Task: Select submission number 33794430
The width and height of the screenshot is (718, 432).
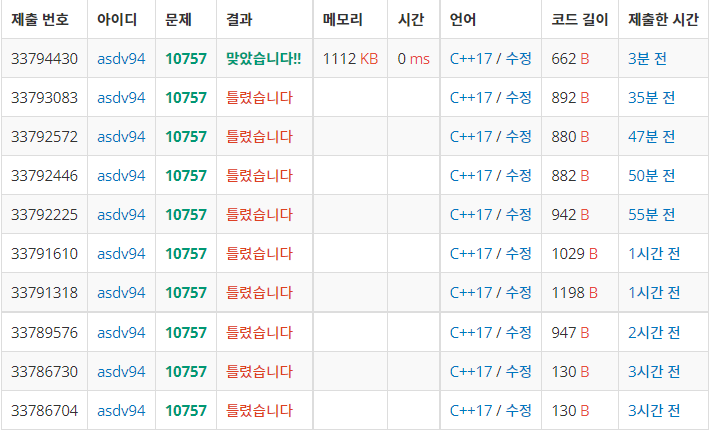Action: coord(44,59)
